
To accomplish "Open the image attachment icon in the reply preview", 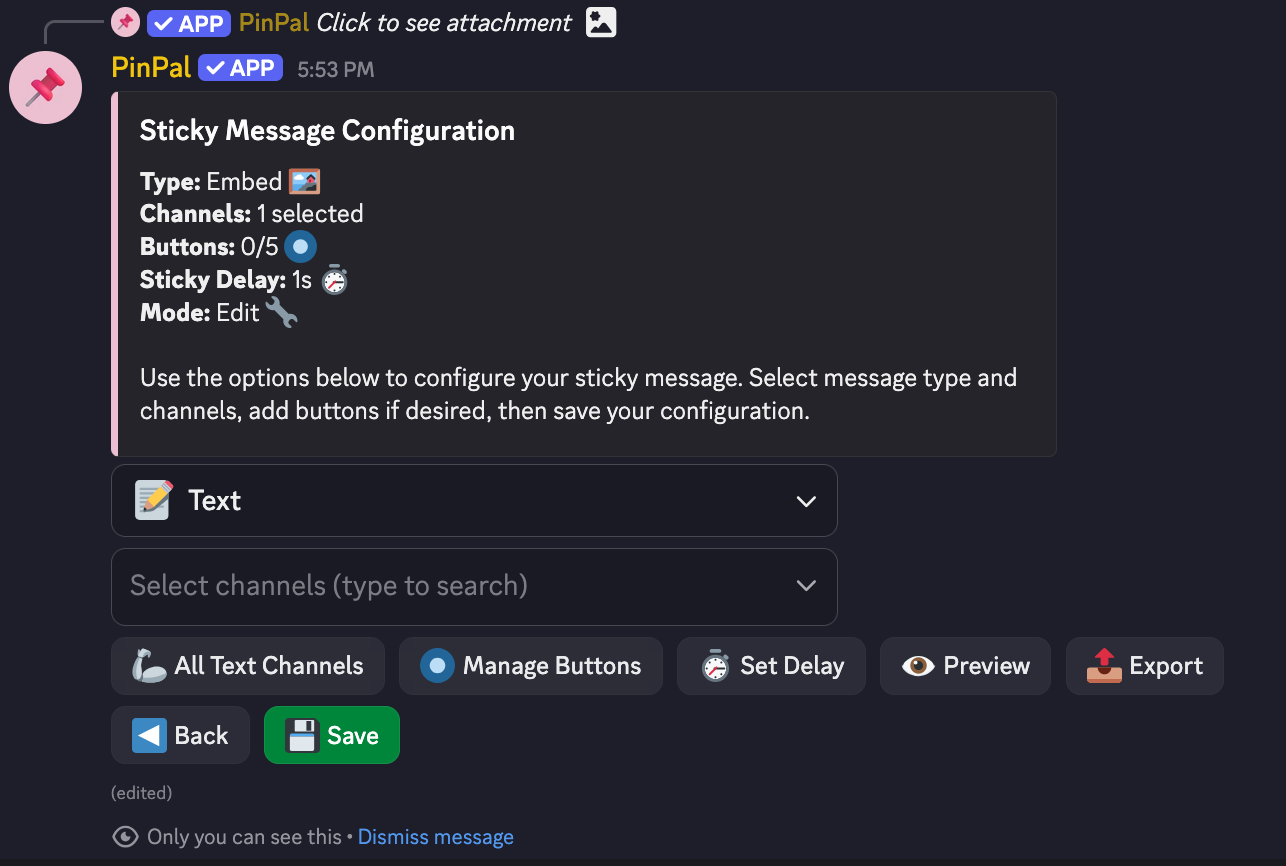I will pyautogui.click(x=599, y=21).
